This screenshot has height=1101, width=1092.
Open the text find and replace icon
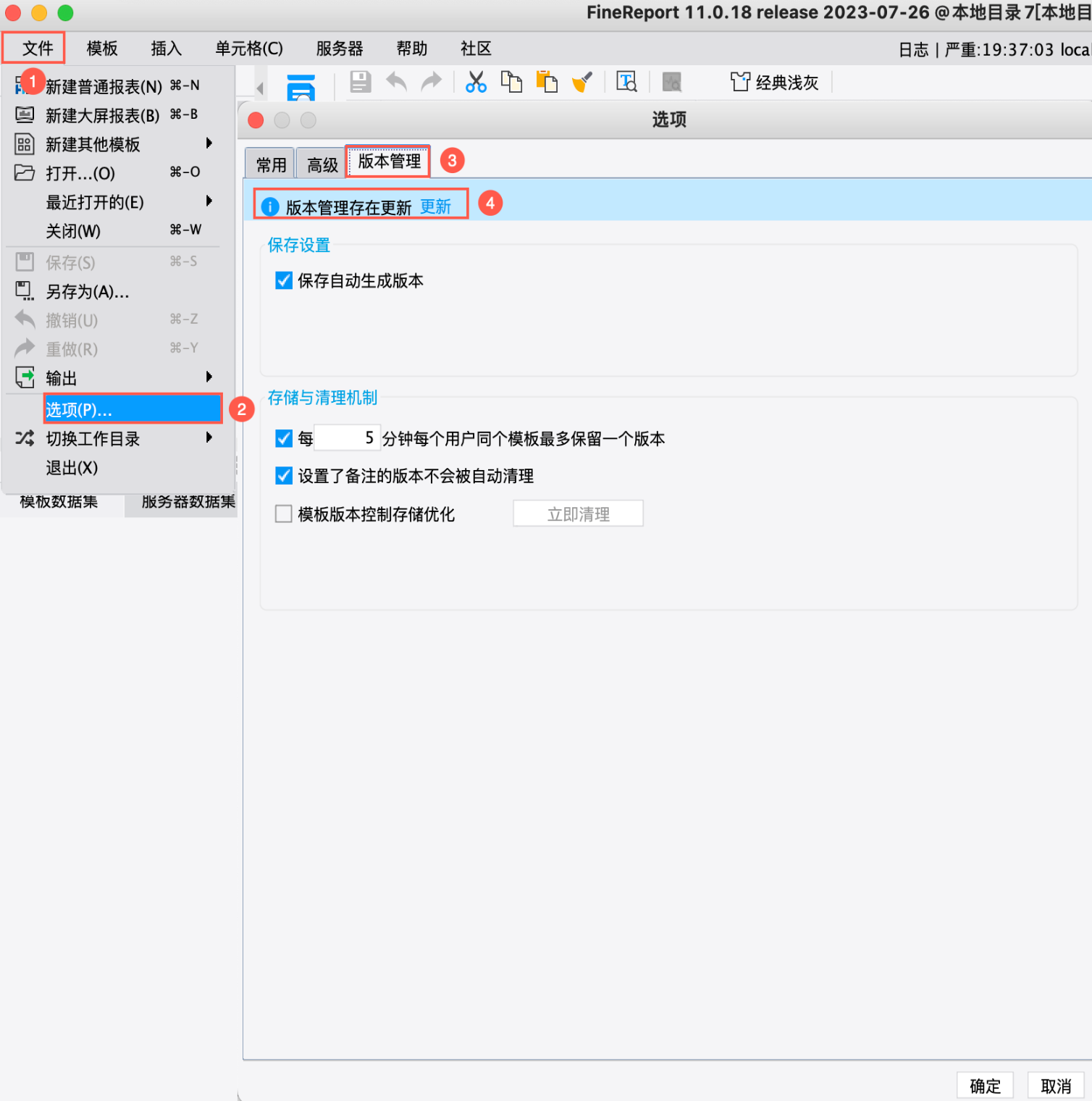point(626,82)
